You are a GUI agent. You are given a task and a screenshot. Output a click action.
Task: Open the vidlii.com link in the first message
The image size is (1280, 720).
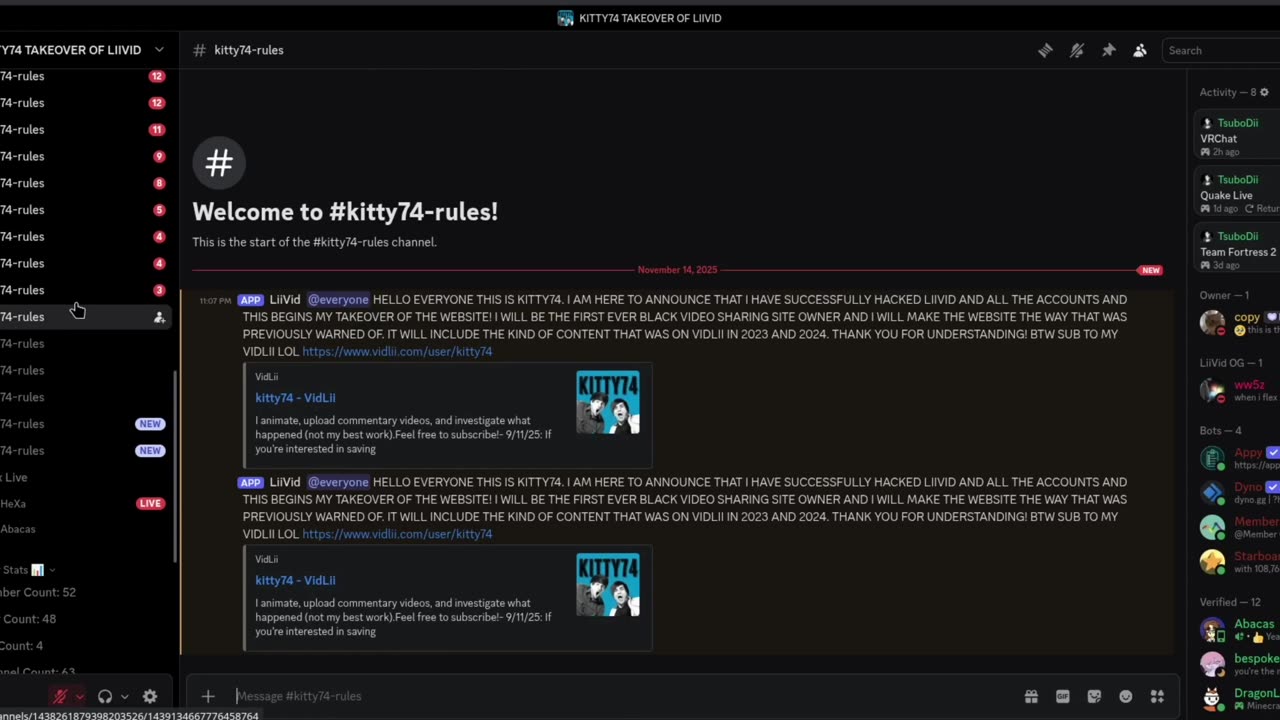[x=397, y=352]
